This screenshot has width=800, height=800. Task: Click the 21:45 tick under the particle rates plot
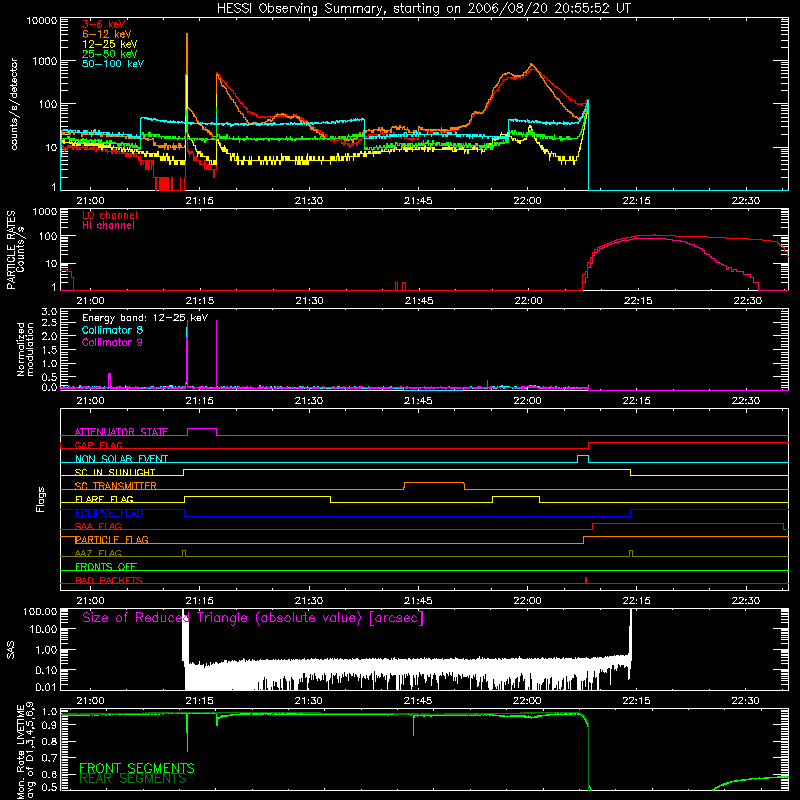(x=419, y=301)
